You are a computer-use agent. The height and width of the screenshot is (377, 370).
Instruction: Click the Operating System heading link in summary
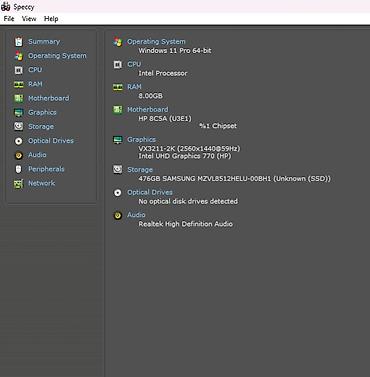tap(156, 42)
